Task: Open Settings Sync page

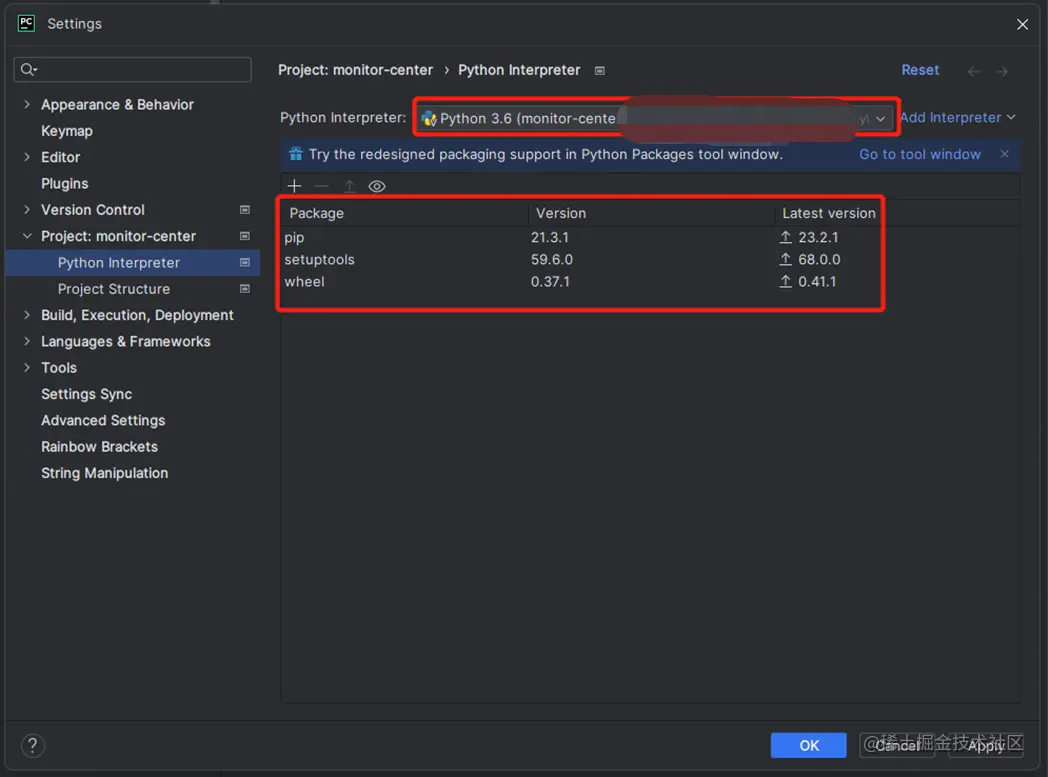Action: point(86,394)
